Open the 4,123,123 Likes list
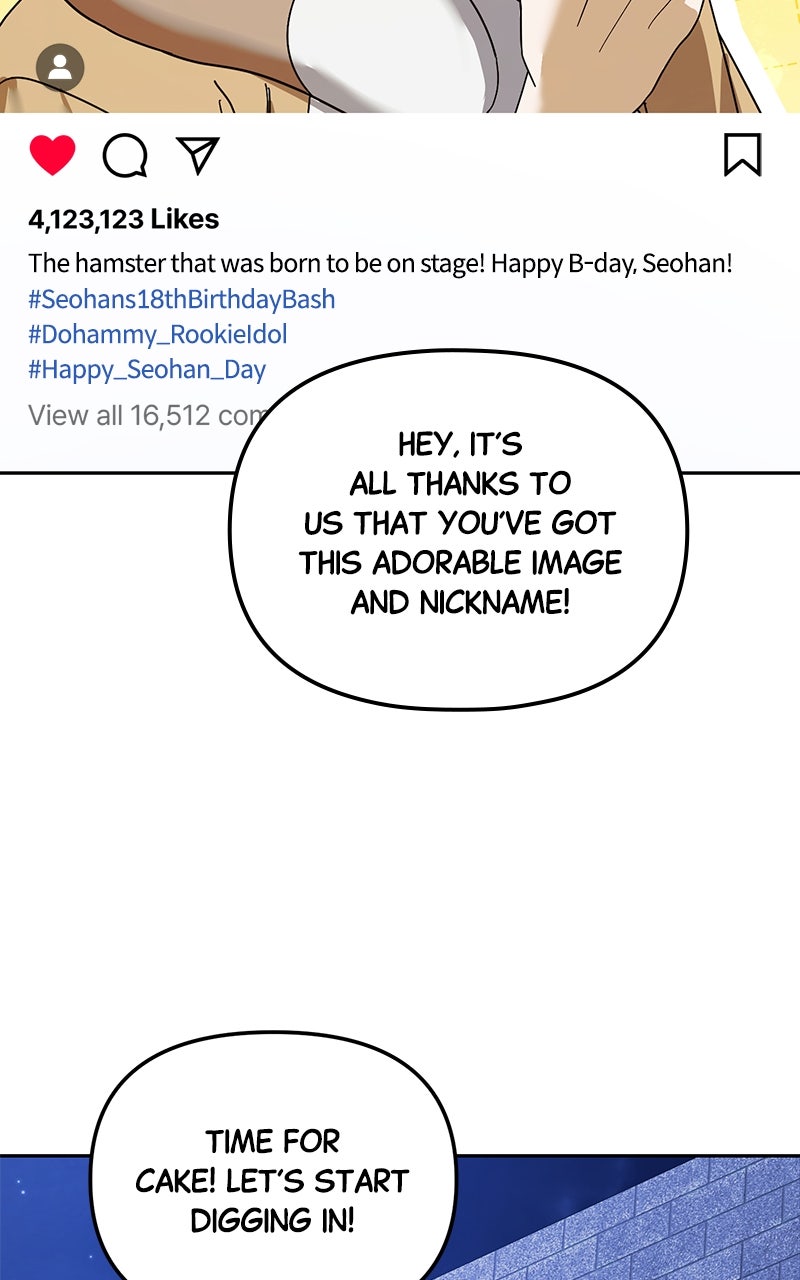The height and width of the screenshot is (1280, 800). pyautogui.click(x=124, y=219)
